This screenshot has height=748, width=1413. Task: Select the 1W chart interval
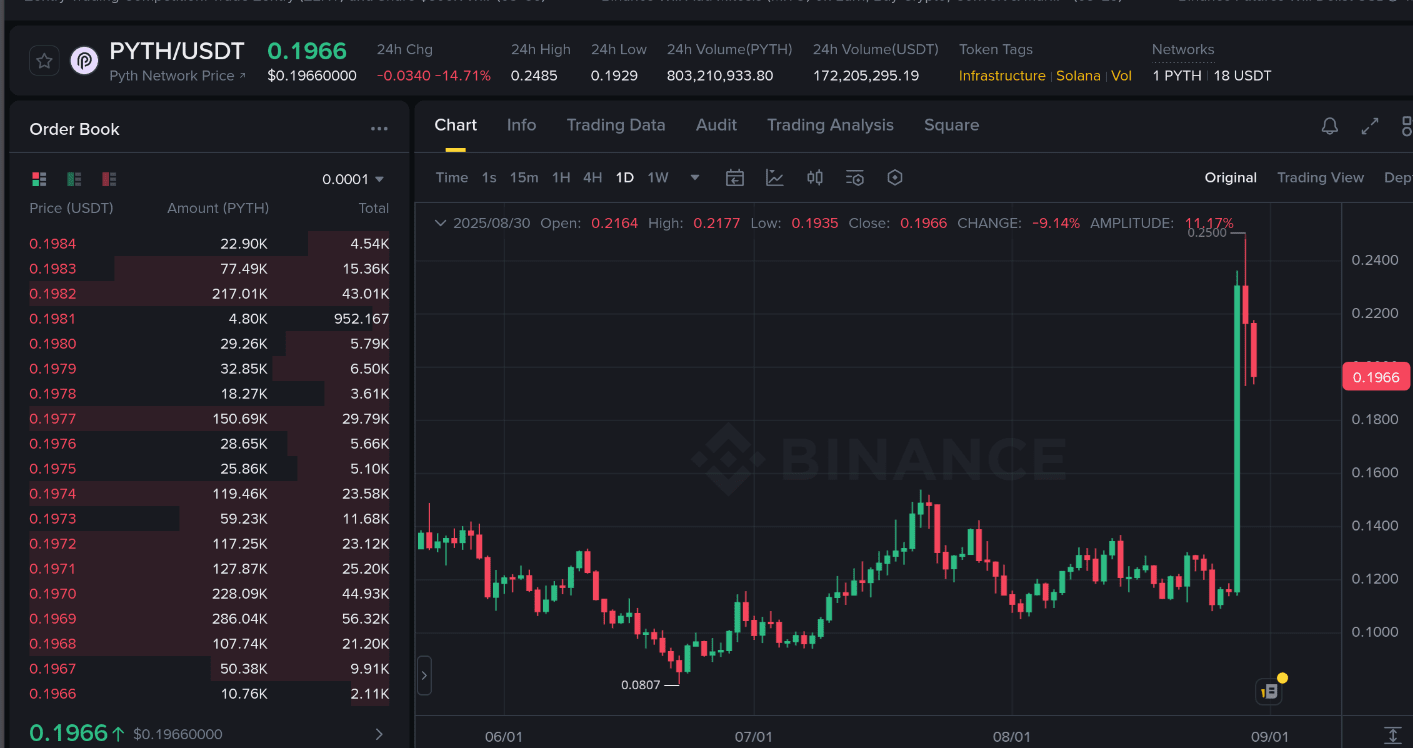click(658, 178)
